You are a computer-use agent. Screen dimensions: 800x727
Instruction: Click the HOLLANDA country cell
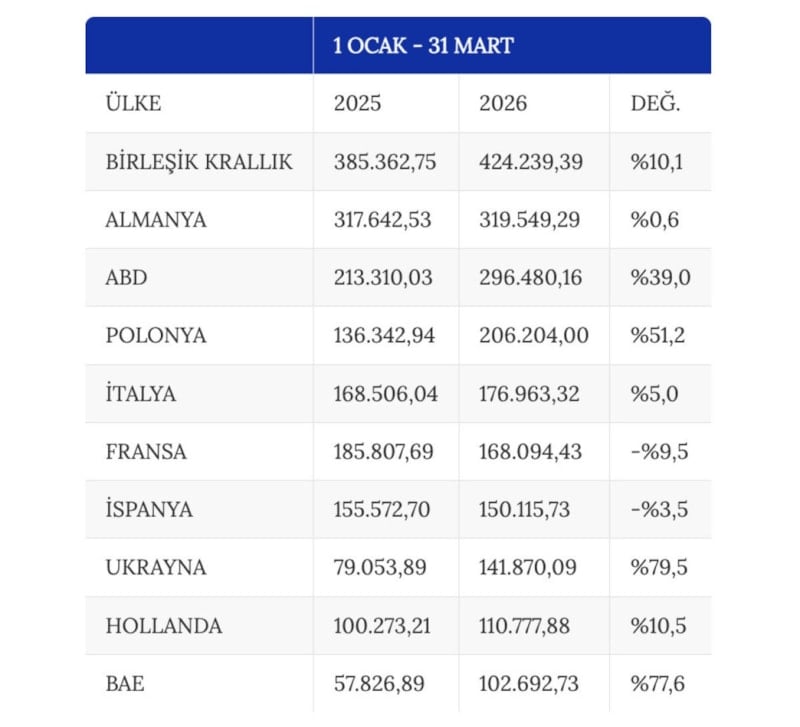point(164,626)
